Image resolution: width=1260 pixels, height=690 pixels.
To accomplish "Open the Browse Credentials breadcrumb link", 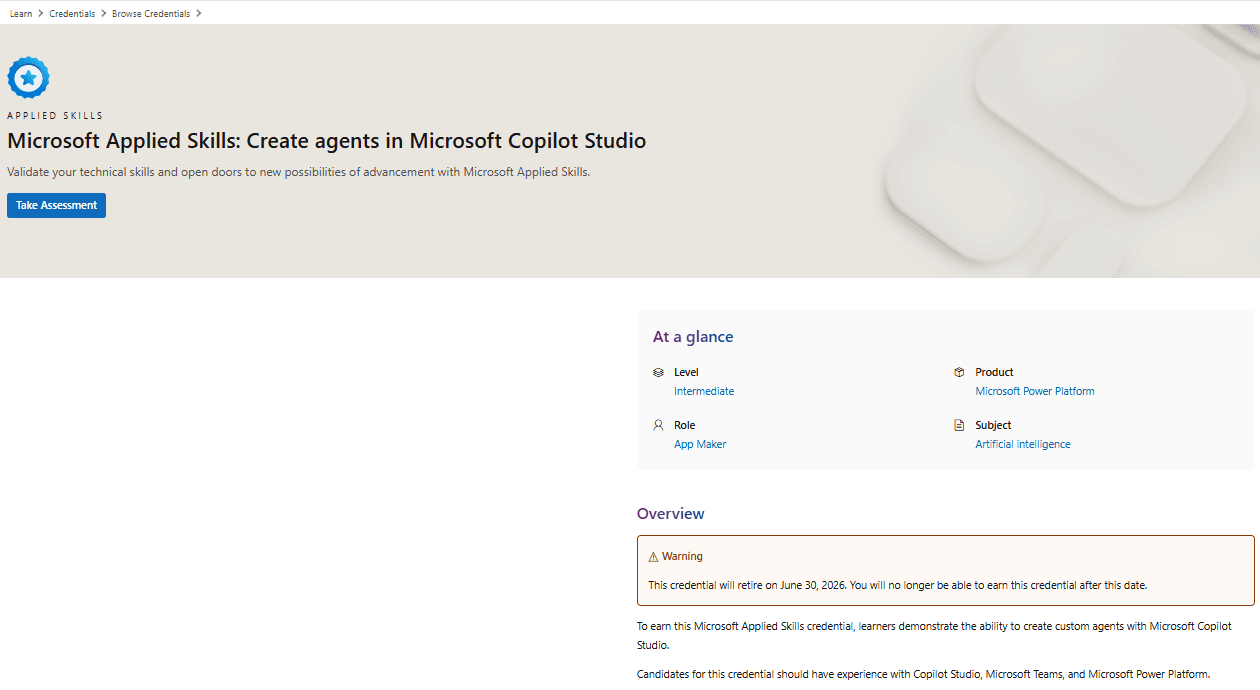I will point(151,14).
